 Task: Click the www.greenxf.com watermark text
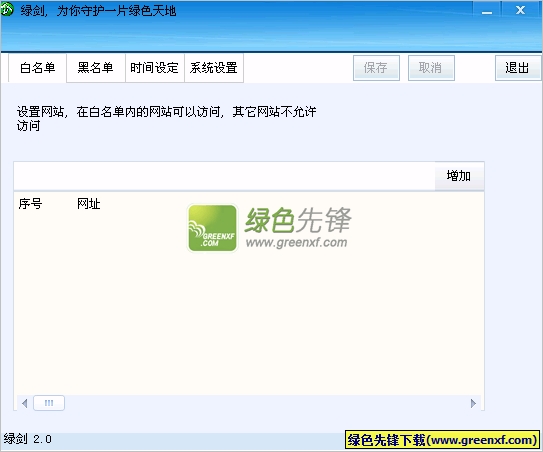pyautogui.click(x=296, y=242)
